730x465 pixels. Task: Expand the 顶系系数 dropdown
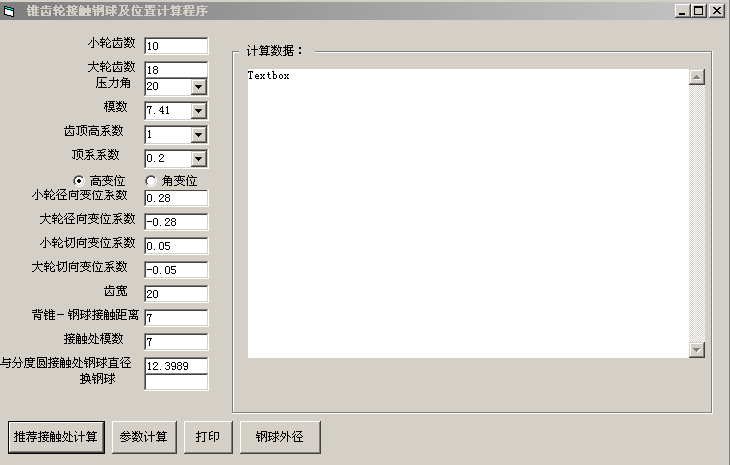click(199, 159)
